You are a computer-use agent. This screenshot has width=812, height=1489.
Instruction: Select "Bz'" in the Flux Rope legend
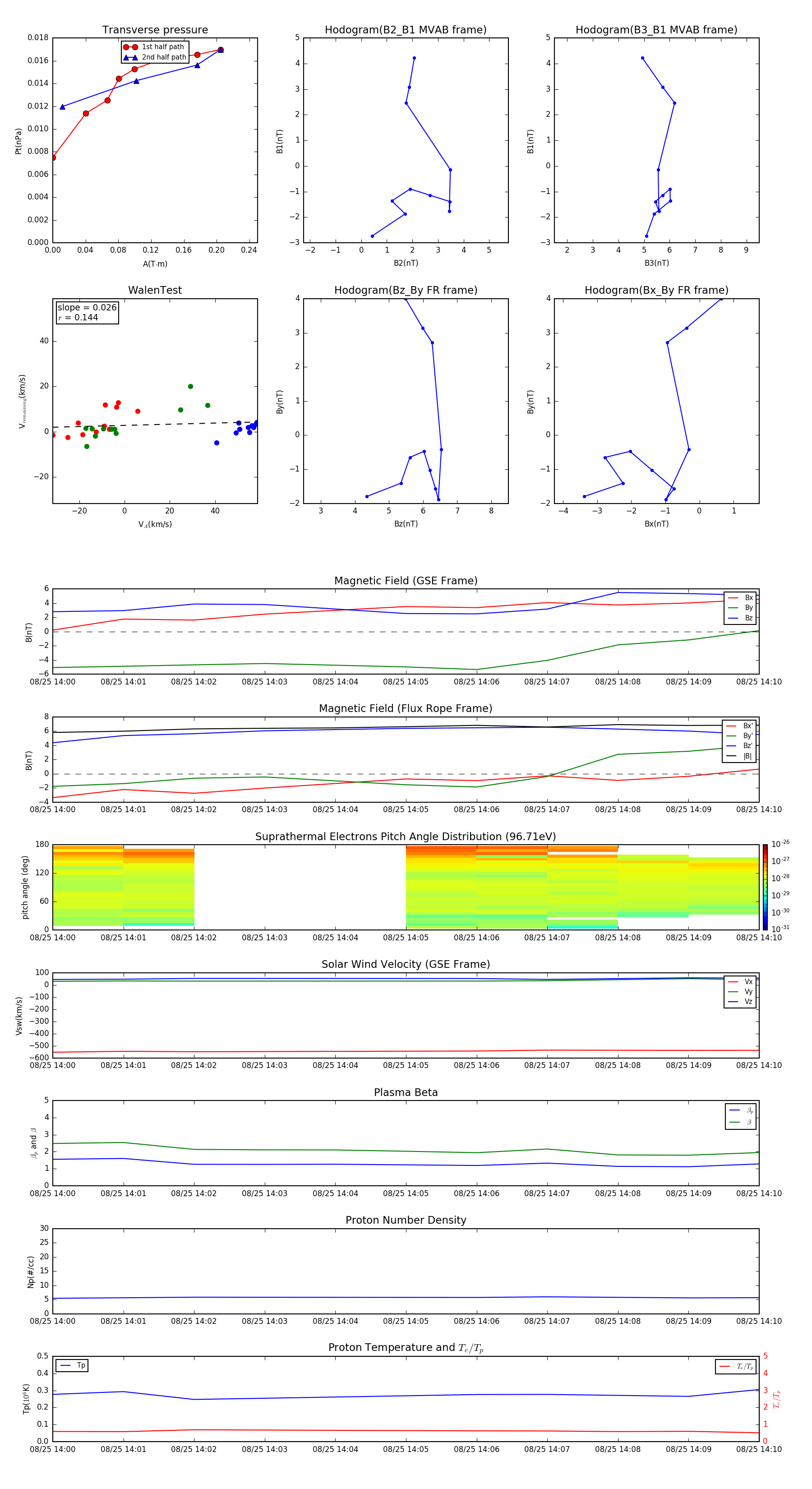740,746
